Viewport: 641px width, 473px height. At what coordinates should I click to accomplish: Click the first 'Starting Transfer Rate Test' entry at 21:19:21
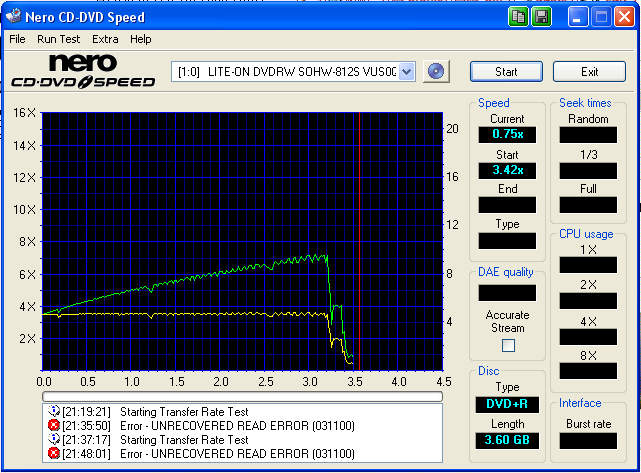[x=184, y=412]
